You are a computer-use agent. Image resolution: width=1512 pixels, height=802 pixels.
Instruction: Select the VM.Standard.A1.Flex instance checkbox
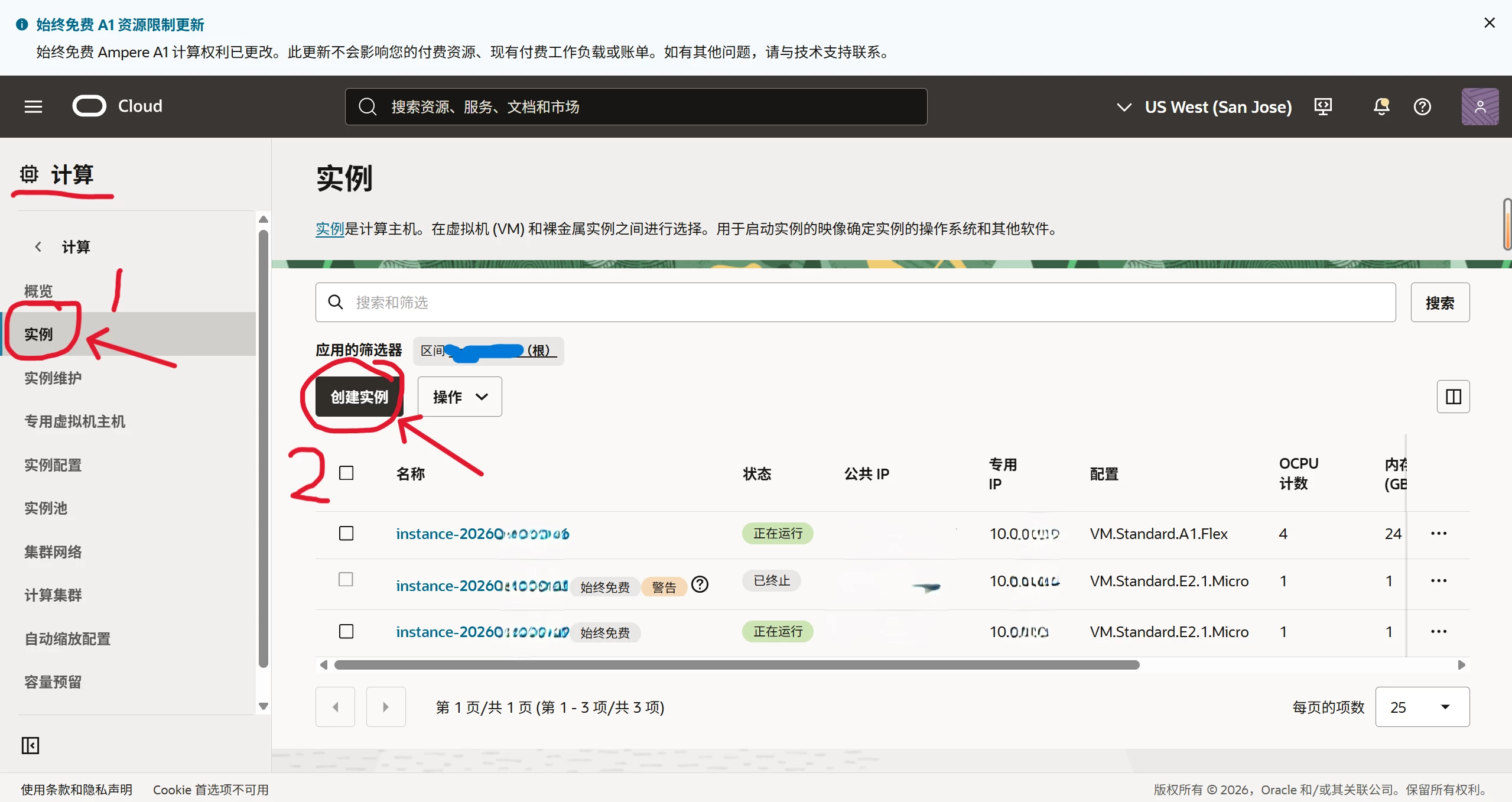coord(346,533)
